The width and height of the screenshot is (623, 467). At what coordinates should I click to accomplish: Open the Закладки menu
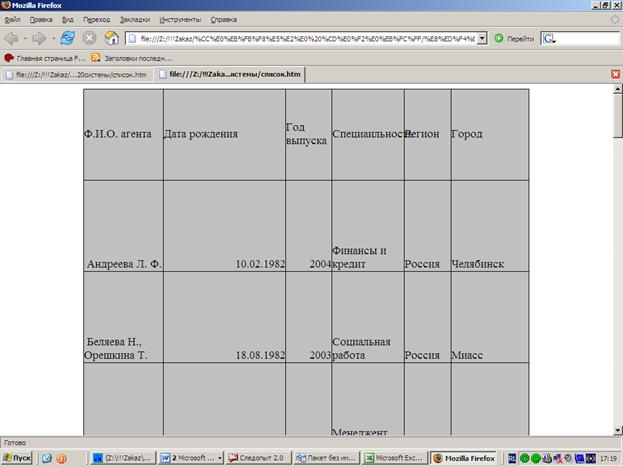135,19
